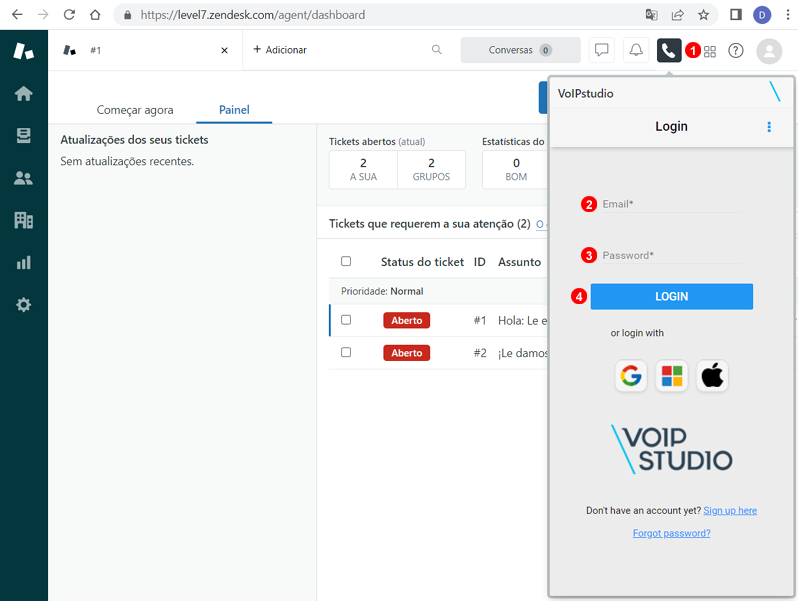
Task: Sort by the ID column header
Action: point(479,262)
